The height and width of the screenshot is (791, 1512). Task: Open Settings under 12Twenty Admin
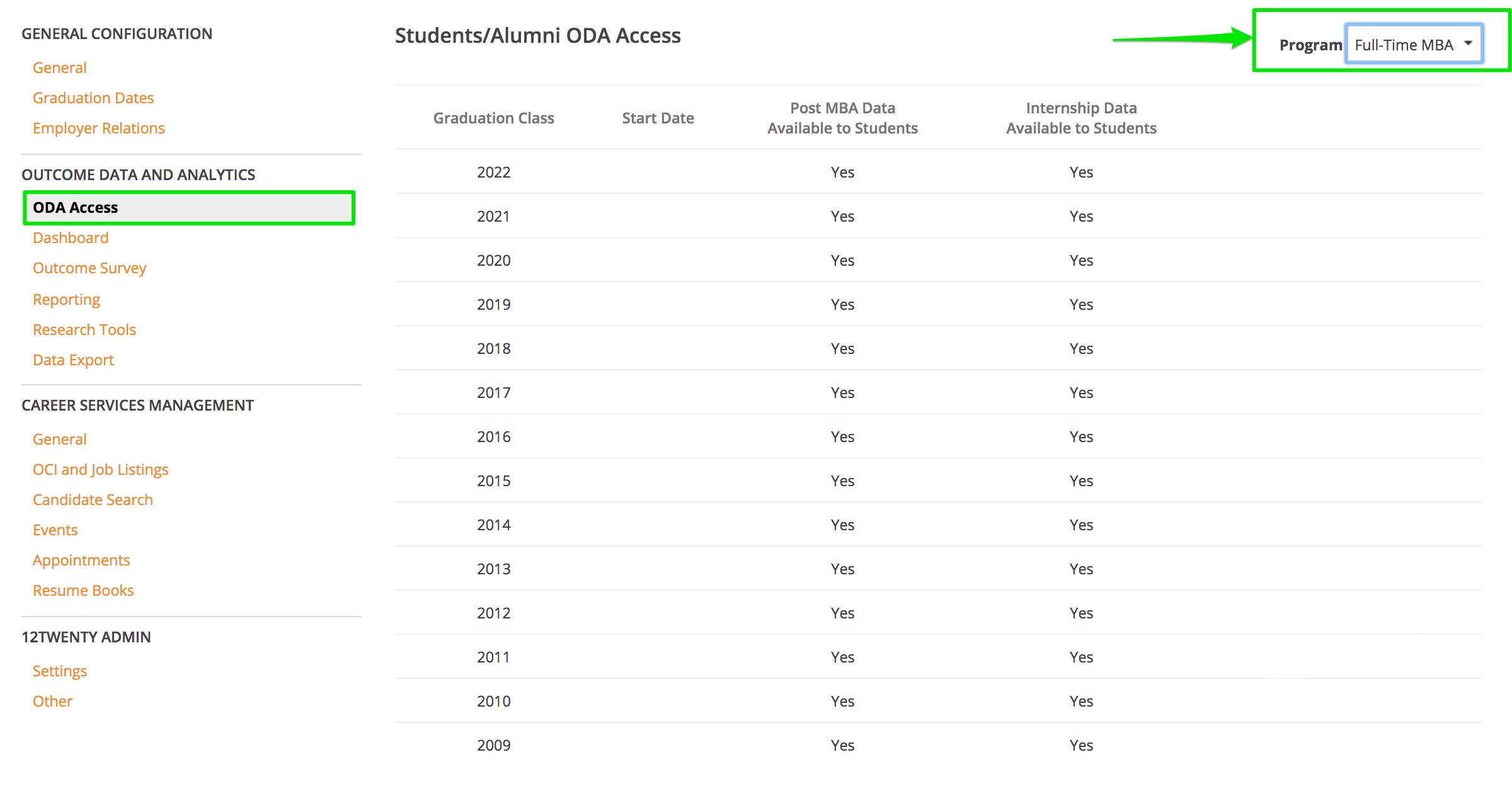(x=60, y=671)
